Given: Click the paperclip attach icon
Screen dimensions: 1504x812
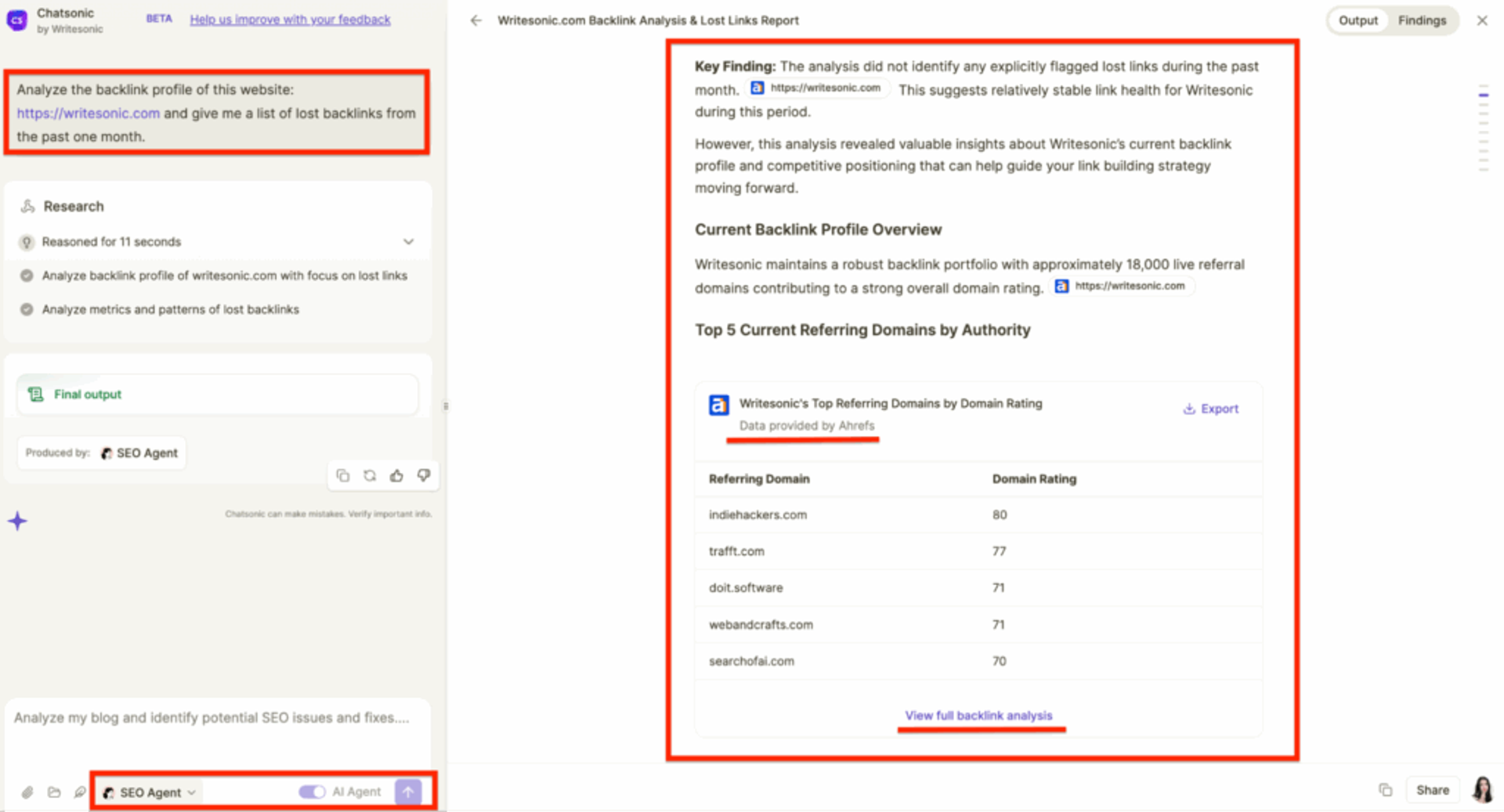Looking at the screenshot, I should [27, 792].
